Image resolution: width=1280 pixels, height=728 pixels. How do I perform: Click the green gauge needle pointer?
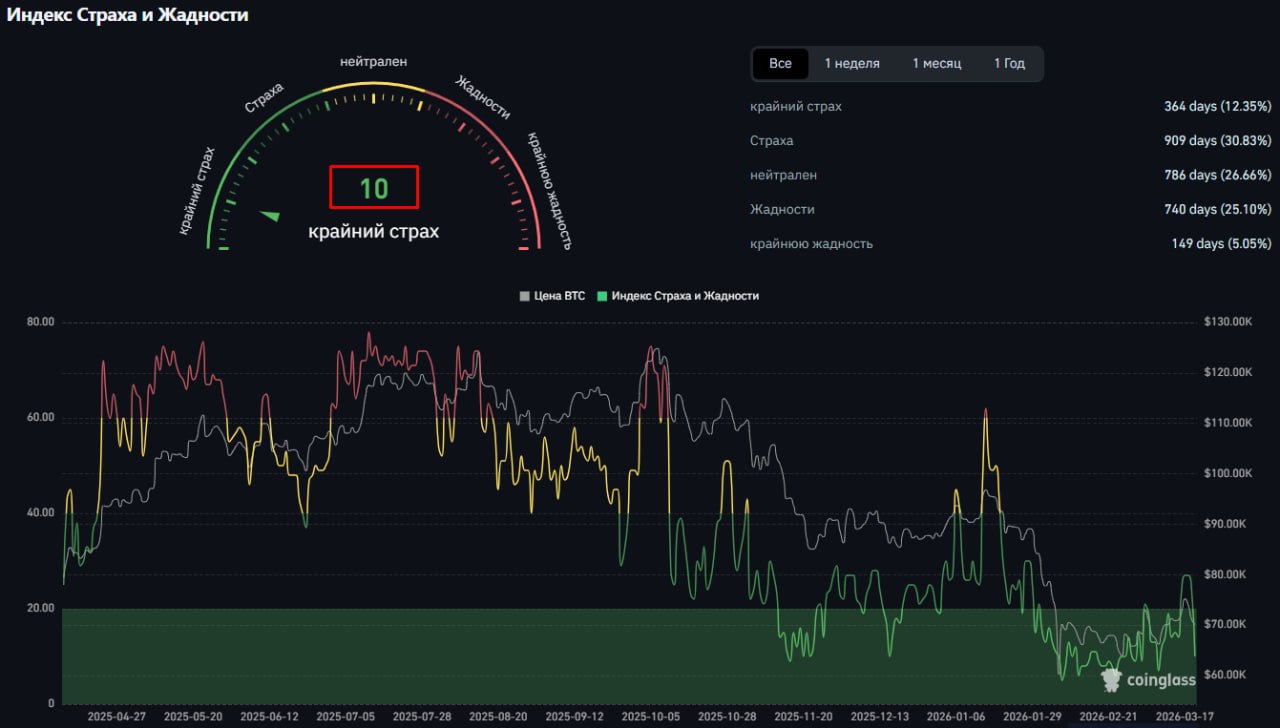(270, 215)
